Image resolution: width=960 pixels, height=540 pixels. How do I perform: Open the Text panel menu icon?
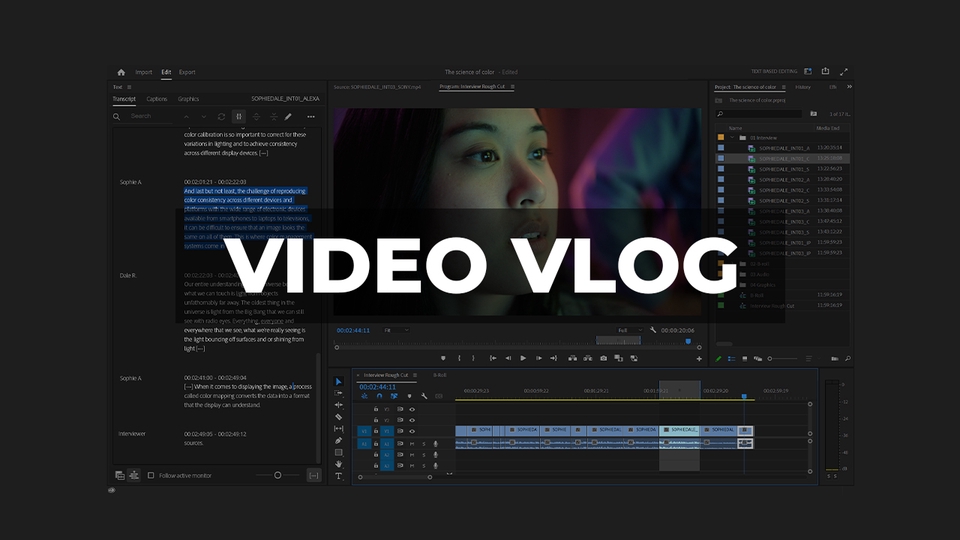coord(129,87)
